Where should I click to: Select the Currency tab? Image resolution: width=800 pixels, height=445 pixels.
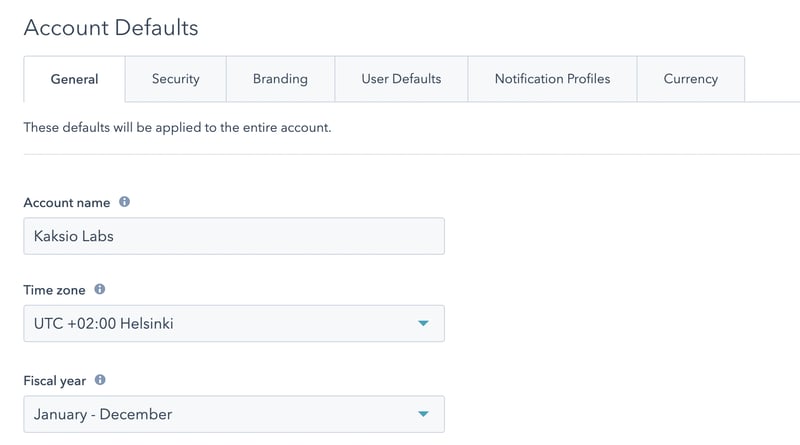pos(691,79)
